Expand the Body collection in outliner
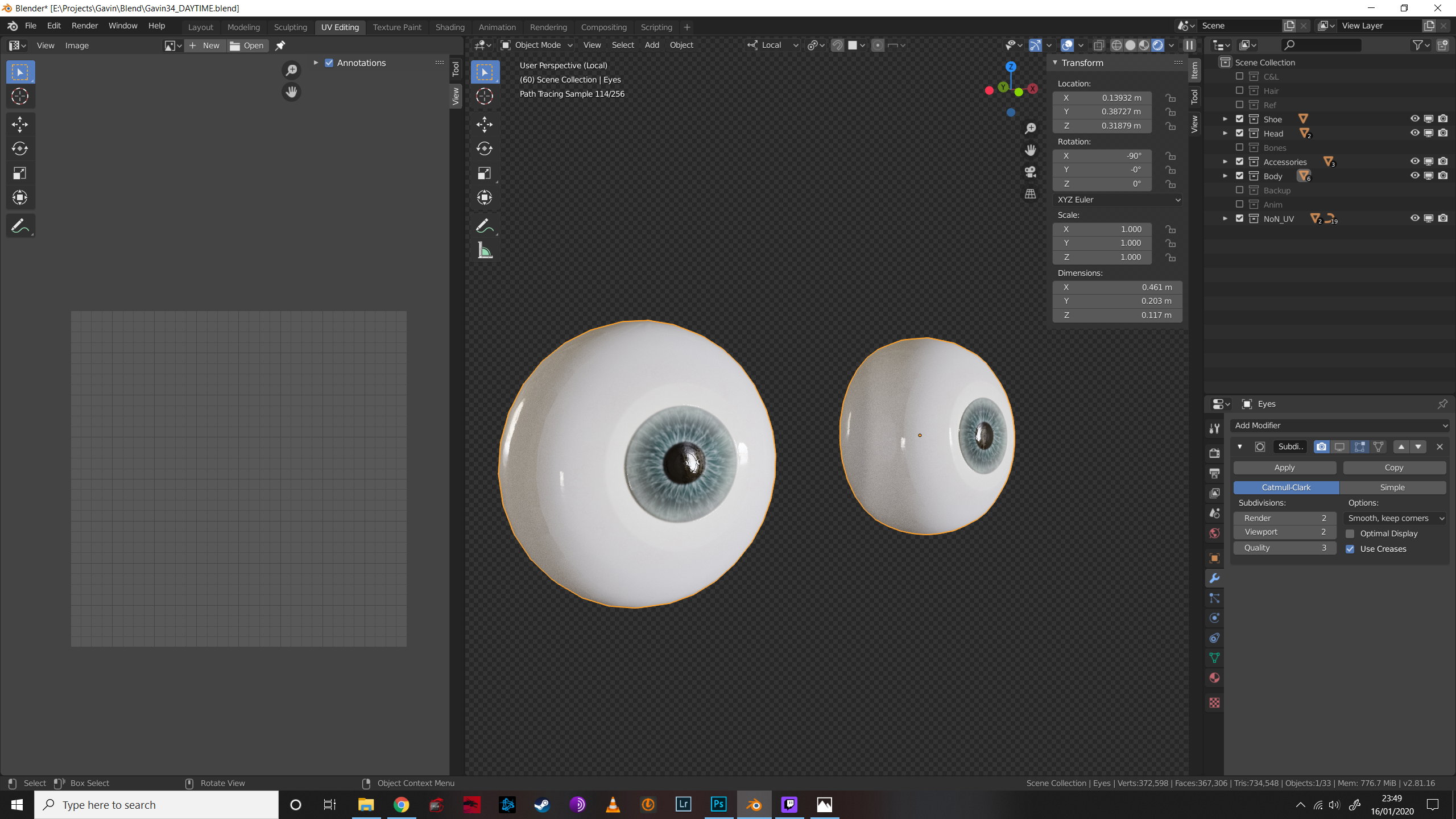The width and height of the screenshot is (1456, 819). (x=1225, y=176)
